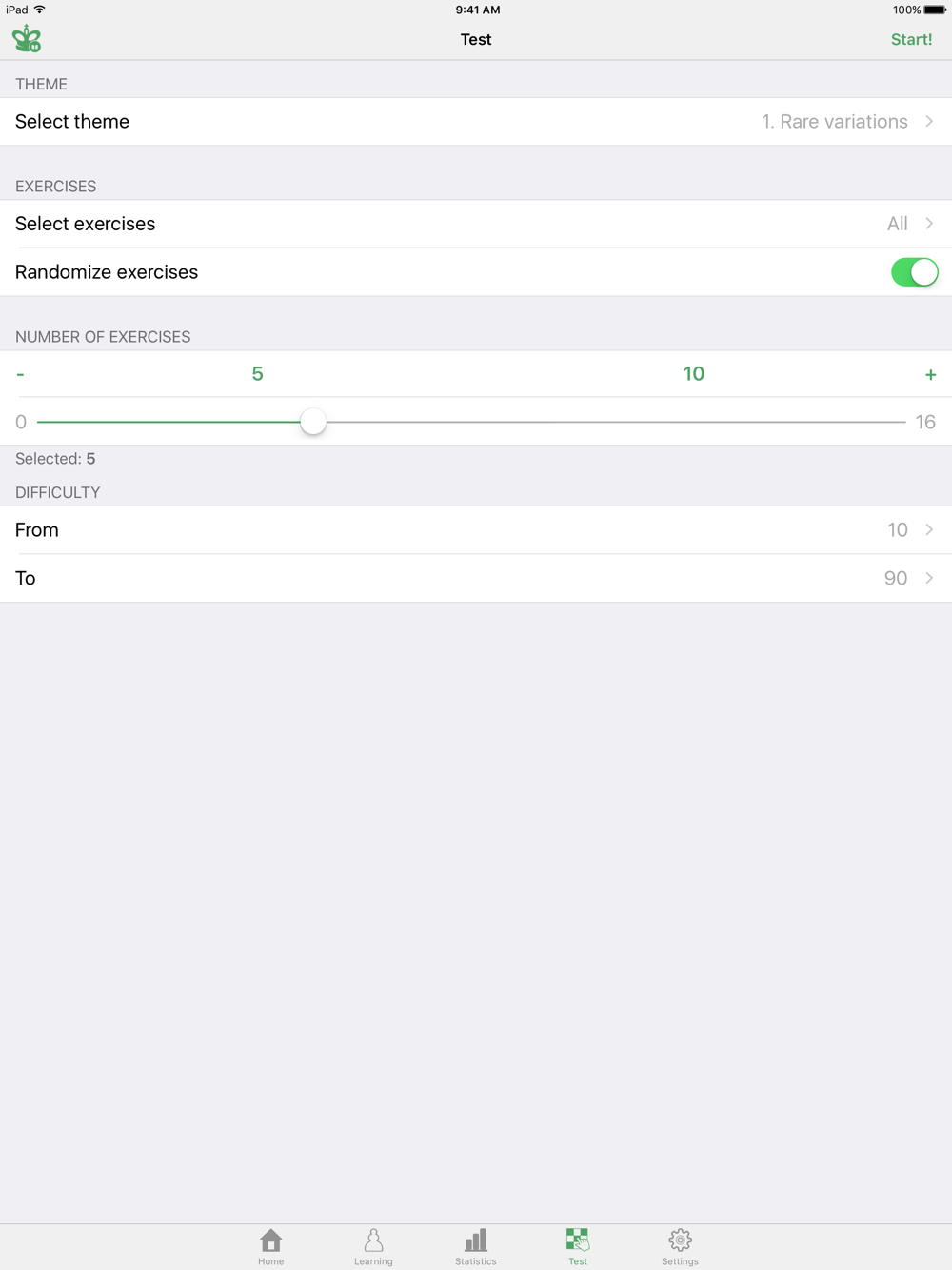Open the Select theme chooser

click(476, 122)
